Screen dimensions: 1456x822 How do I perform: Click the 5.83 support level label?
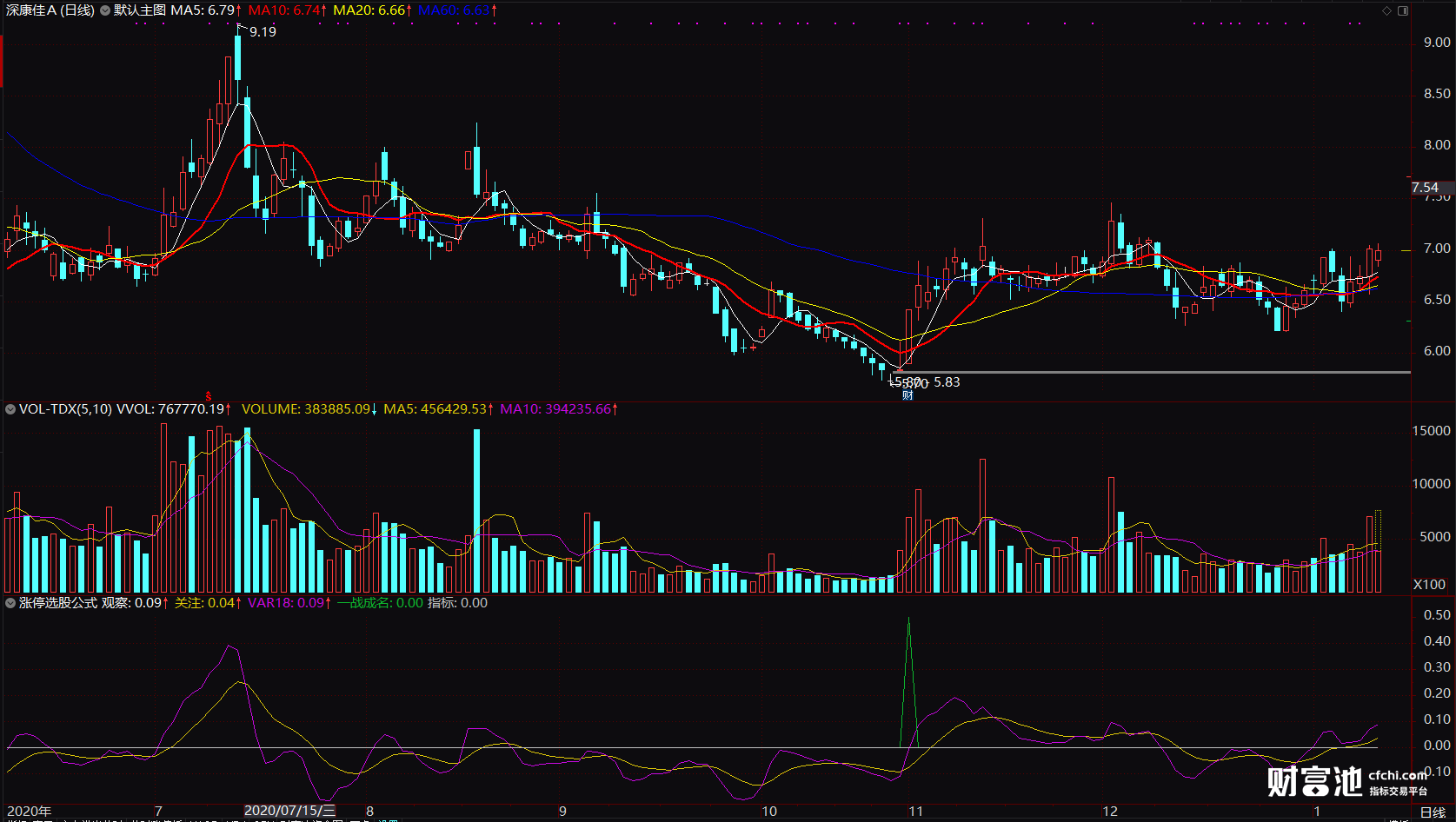947,382
